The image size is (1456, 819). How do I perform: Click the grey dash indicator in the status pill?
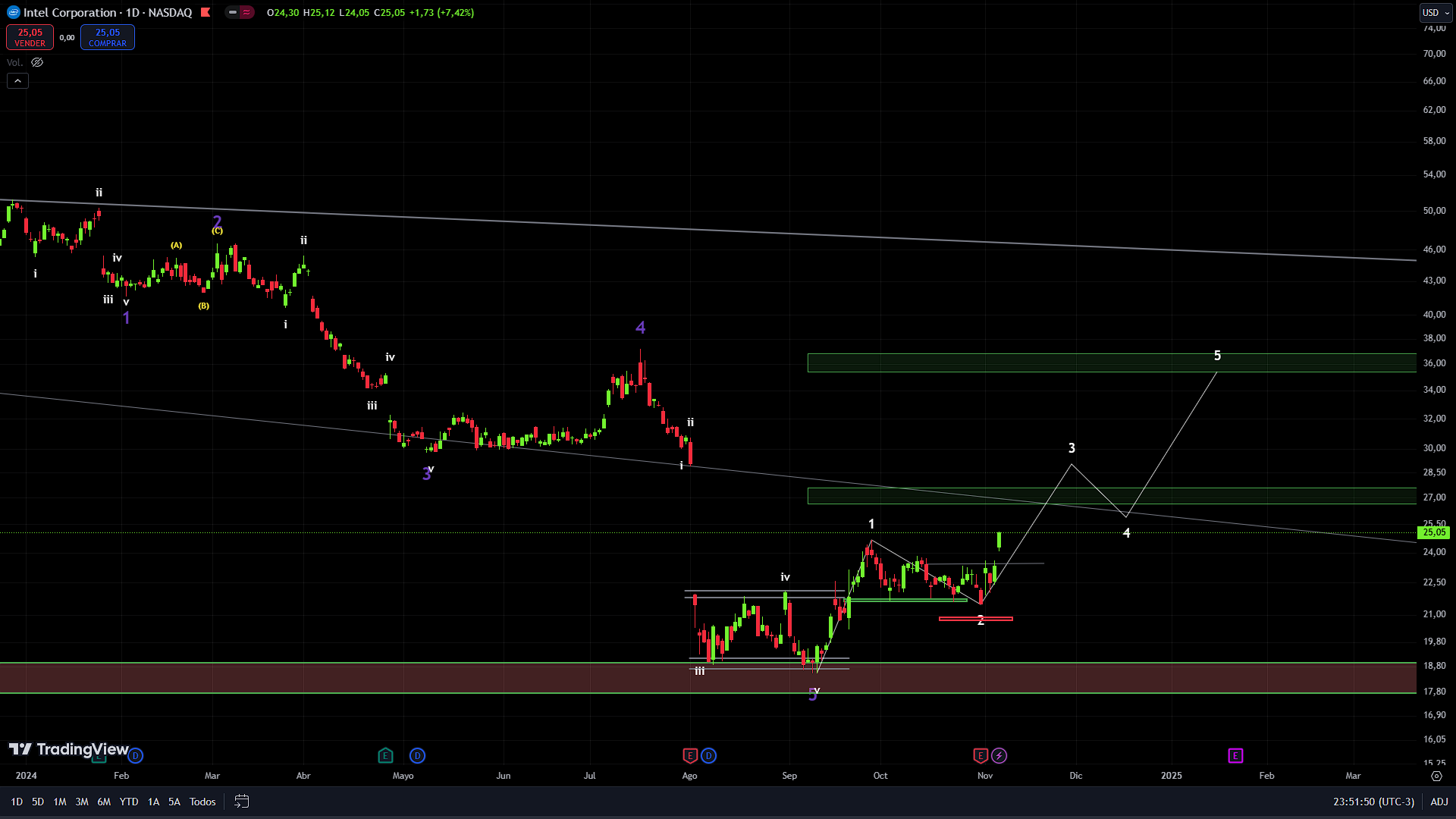233,12
